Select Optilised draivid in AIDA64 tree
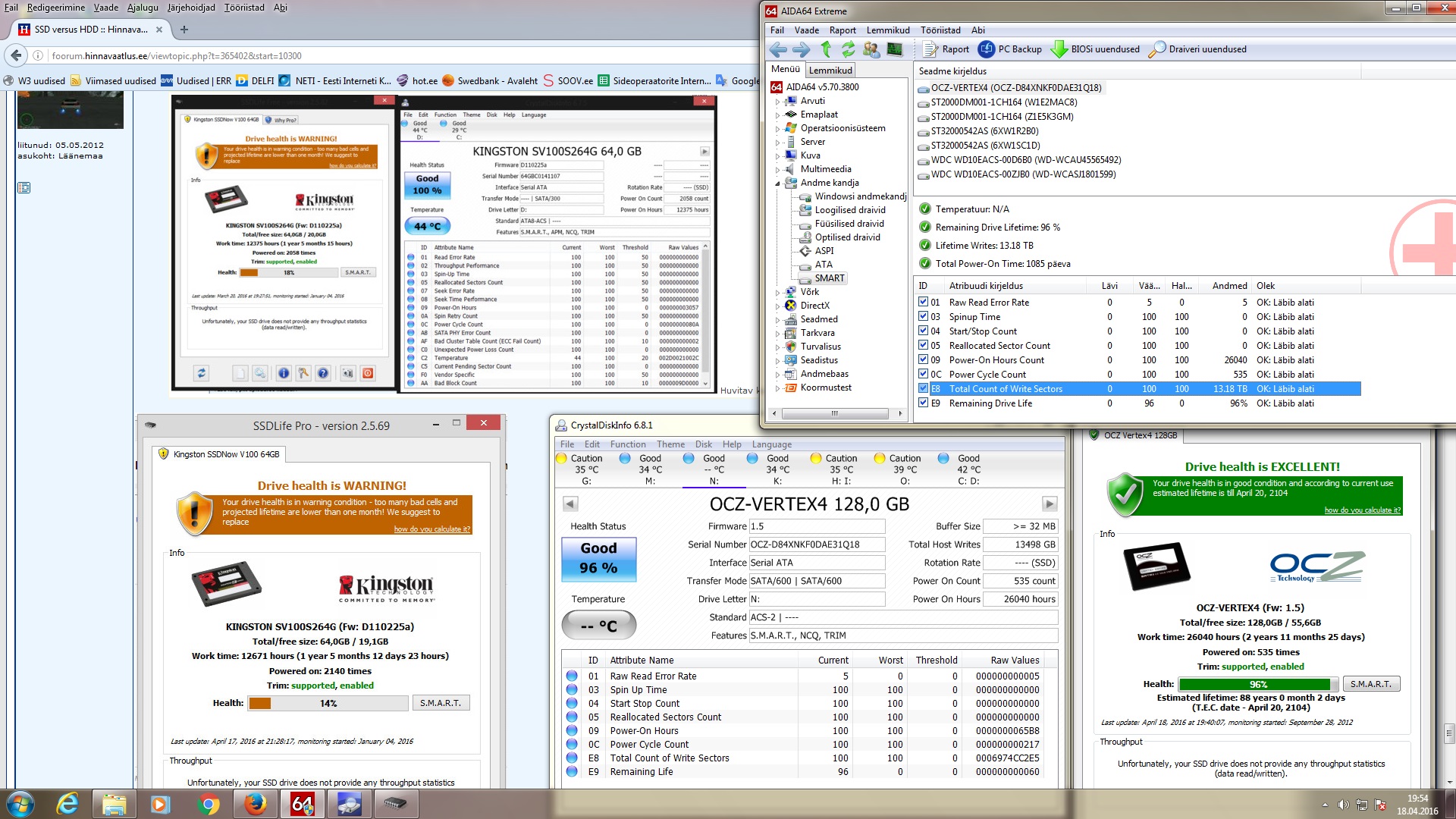1456x819 pixels. point(847,237)
